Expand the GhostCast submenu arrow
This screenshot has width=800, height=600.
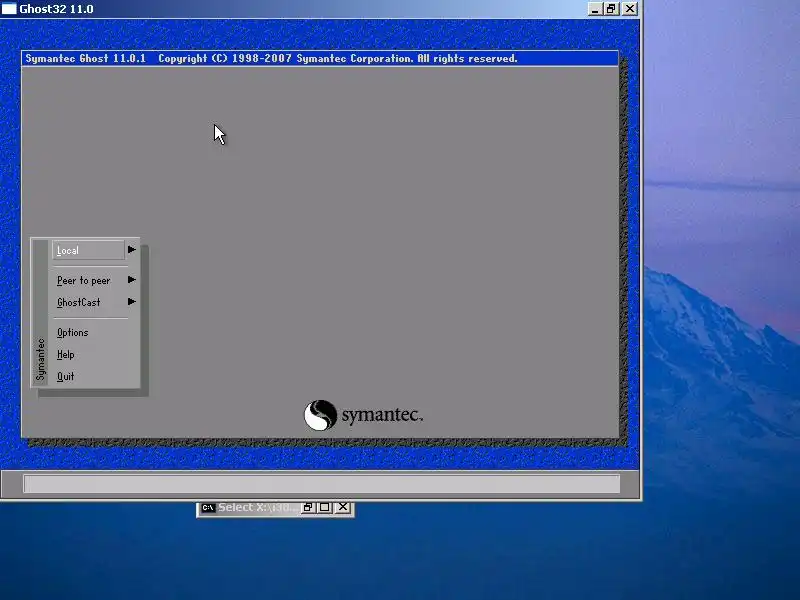point(132,302)
